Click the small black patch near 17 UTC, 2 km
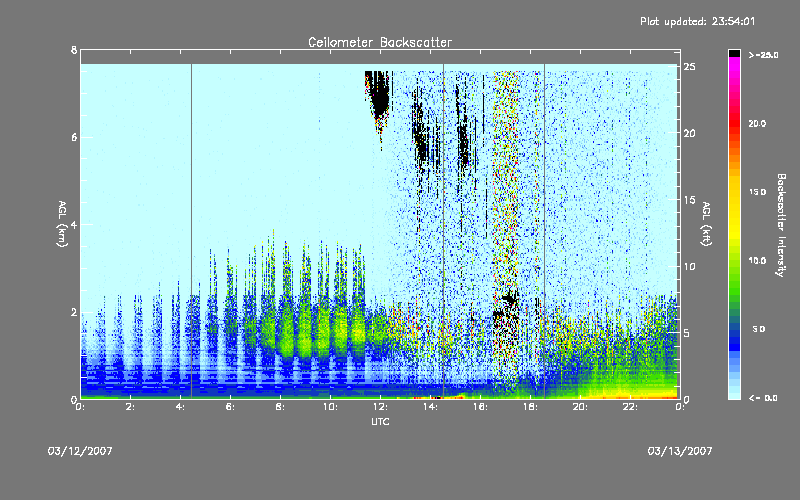The width and height of the screenshot is (800, 500). tap(509, 299)
